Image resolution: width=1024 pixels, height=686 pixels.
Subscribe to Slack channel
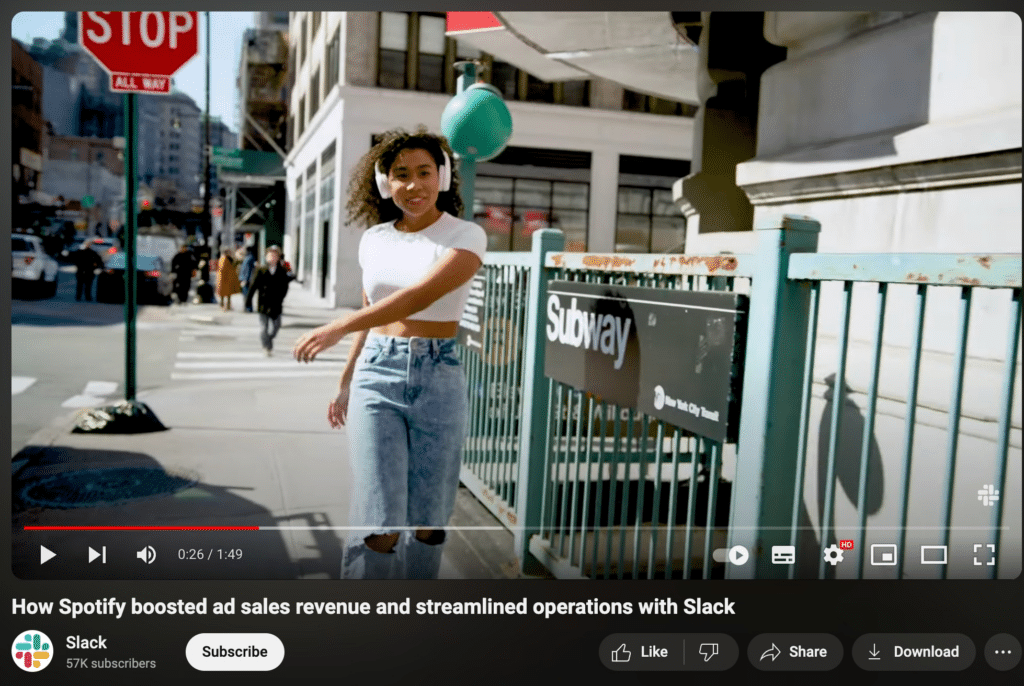pyautogui.click(x=234, y=652)
